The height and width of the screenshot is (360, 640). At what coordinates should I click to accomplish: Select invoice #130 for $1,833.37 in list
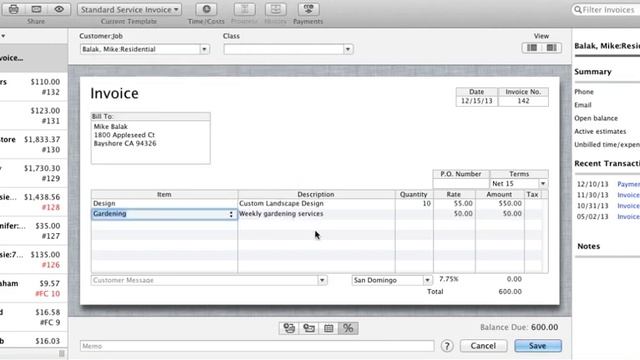point(33,144)
